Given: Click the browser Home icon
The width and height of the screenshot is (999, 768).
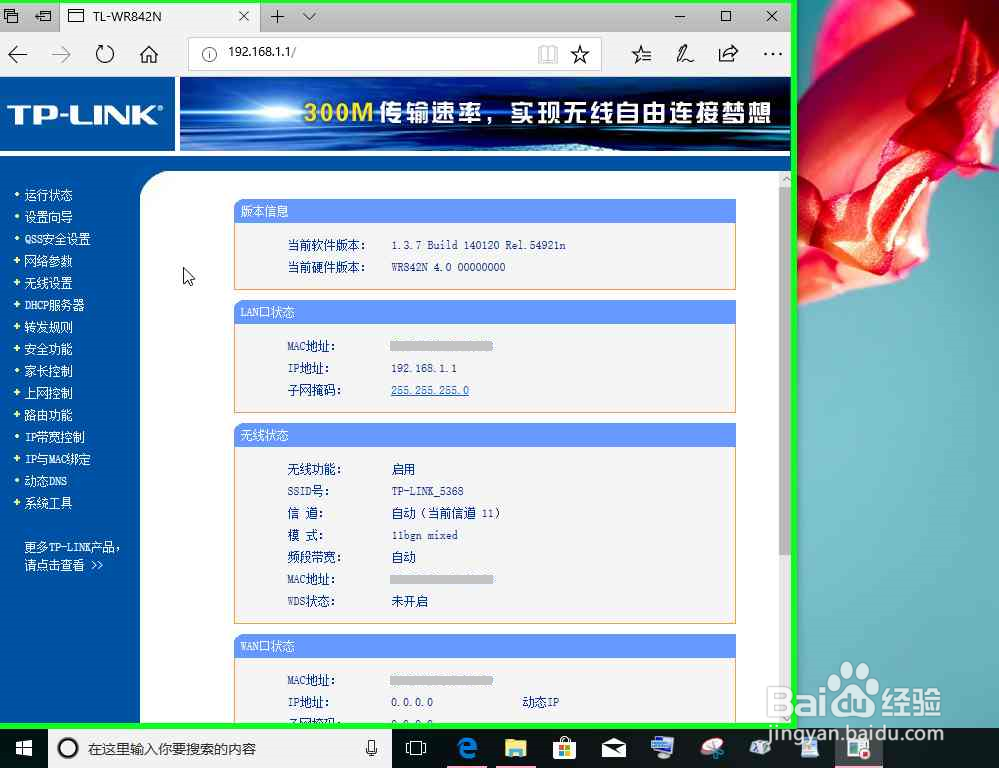Looking at the screenshot, I should pos(149,55).
